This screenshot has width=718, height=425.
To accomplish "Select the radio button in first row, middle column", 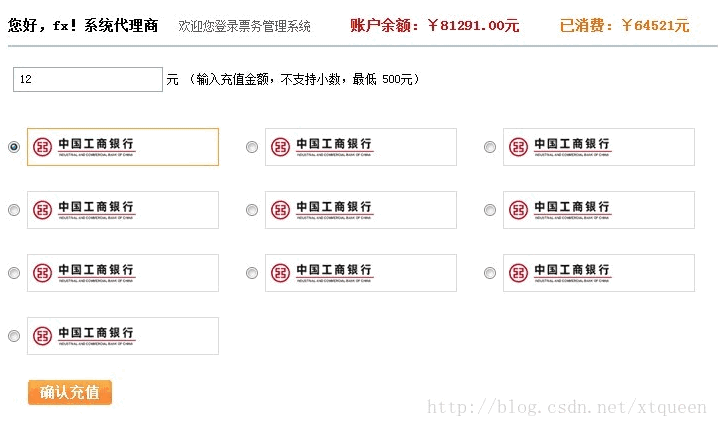I will coord(252,147).
